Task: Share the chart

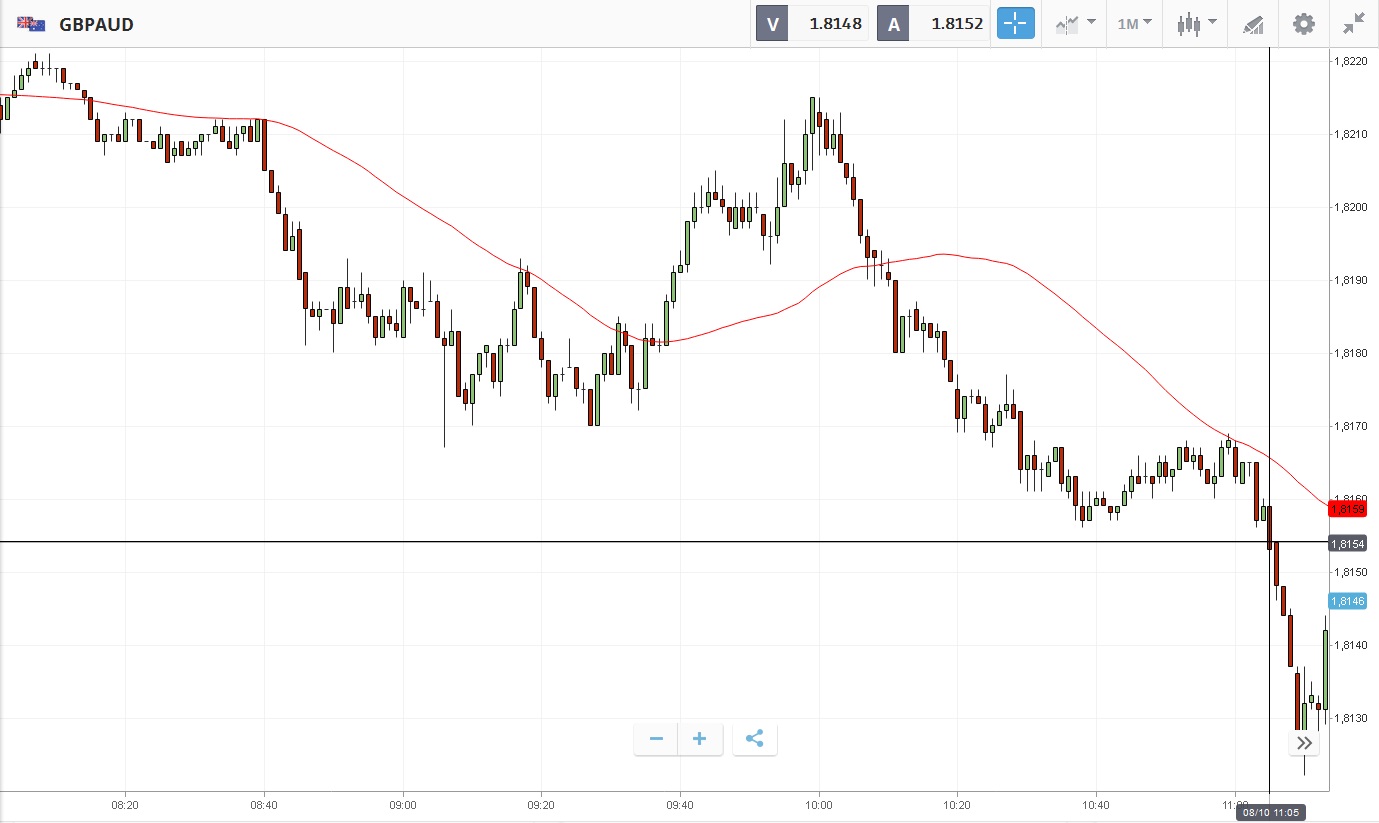Action: click(x=755, y=739)
